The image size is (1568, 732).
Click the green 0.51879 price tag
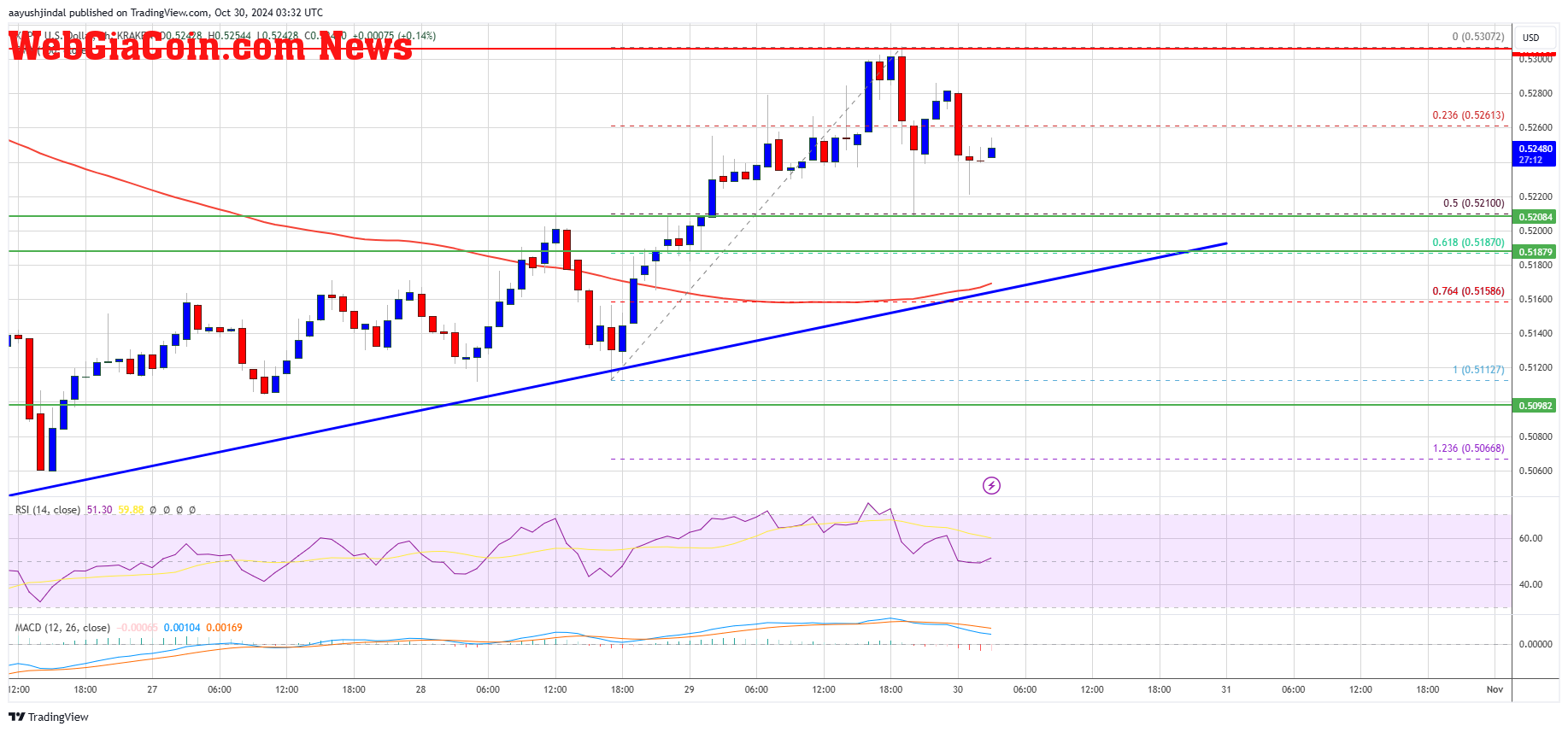(1535, 252)
